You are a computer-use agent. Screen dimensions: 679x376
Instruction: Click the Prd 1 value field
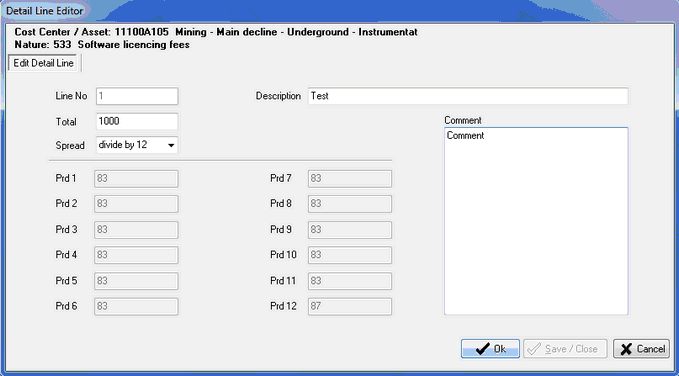click(x=136, y=178)
